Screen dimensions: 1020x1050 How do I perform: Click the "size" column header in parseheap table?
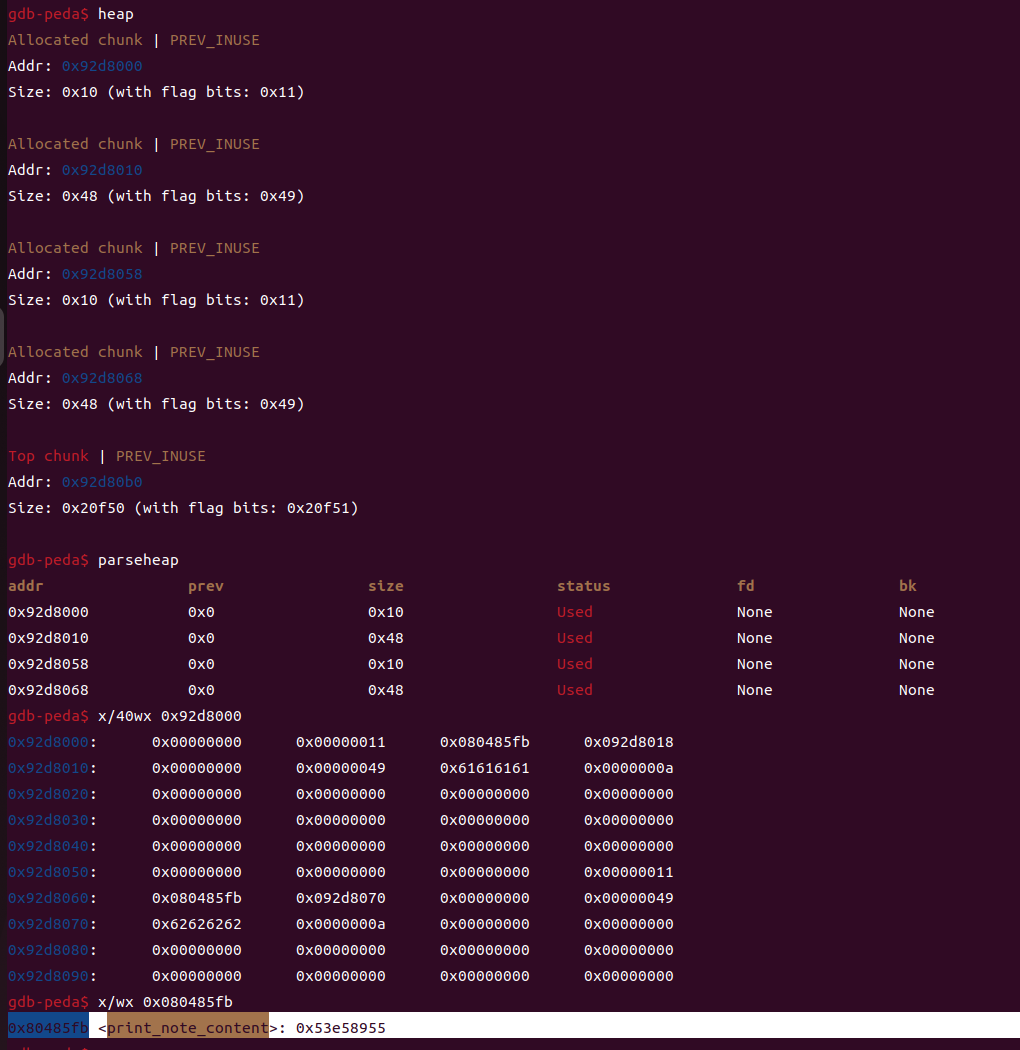385,586
